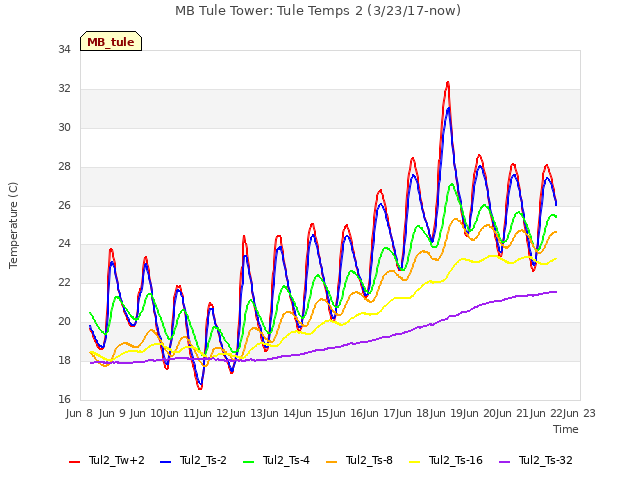Click the purple Tul2_Ts-32 legend swatch

(505, 461)
